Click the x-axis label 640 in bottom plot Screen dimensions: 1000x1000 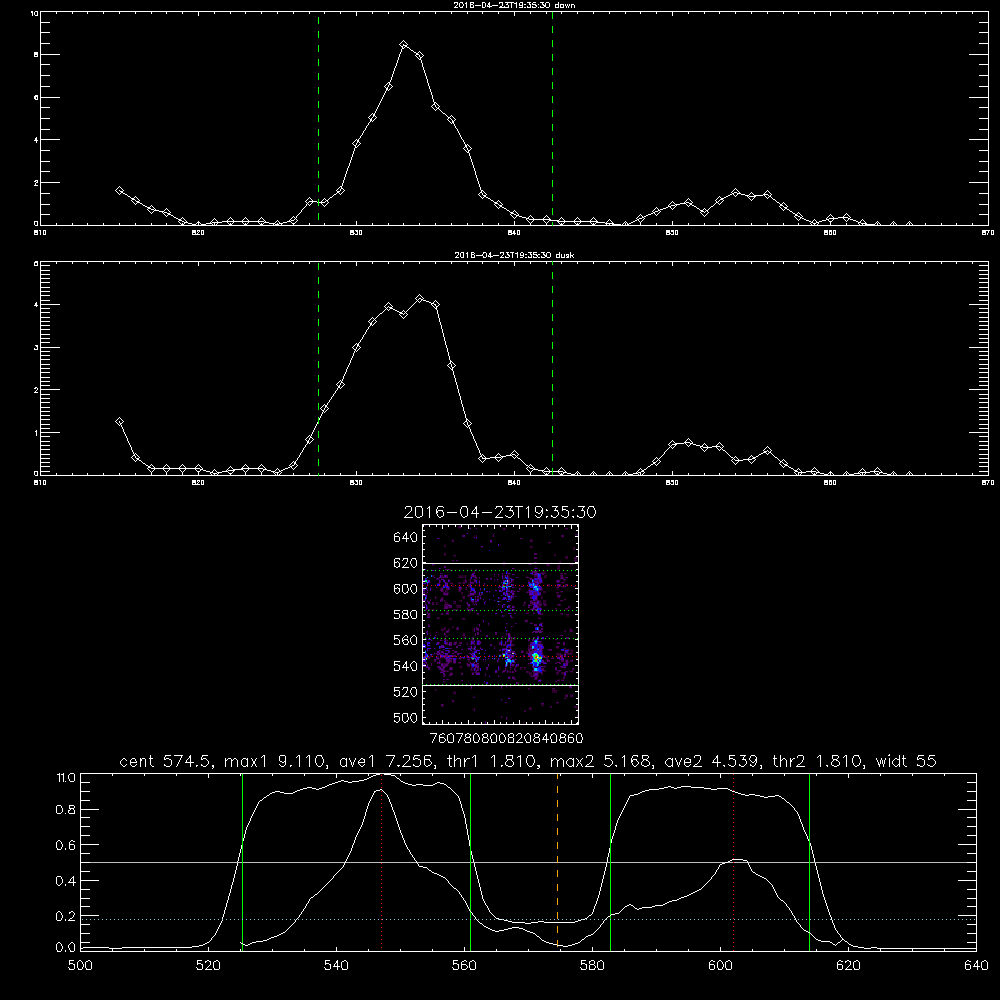pos(976,966)
